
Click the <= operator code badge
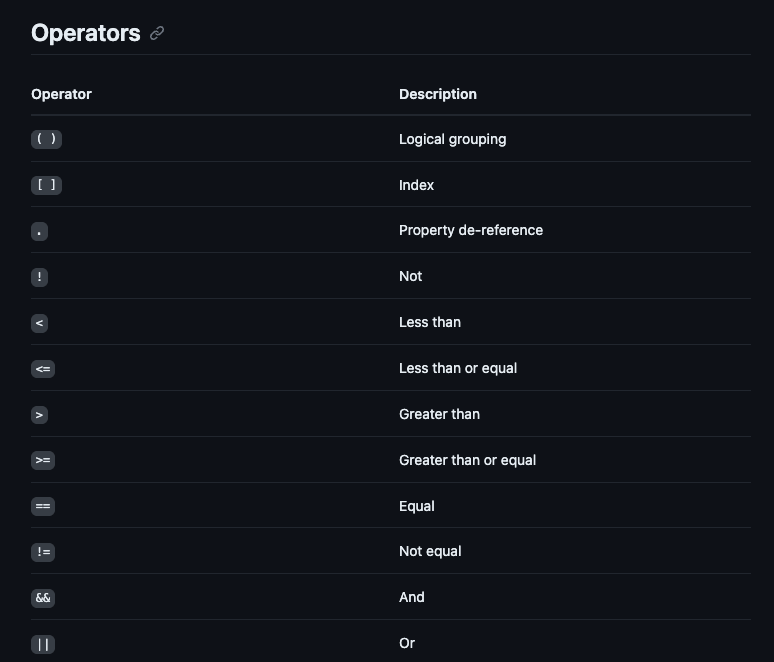click(43, 369)
